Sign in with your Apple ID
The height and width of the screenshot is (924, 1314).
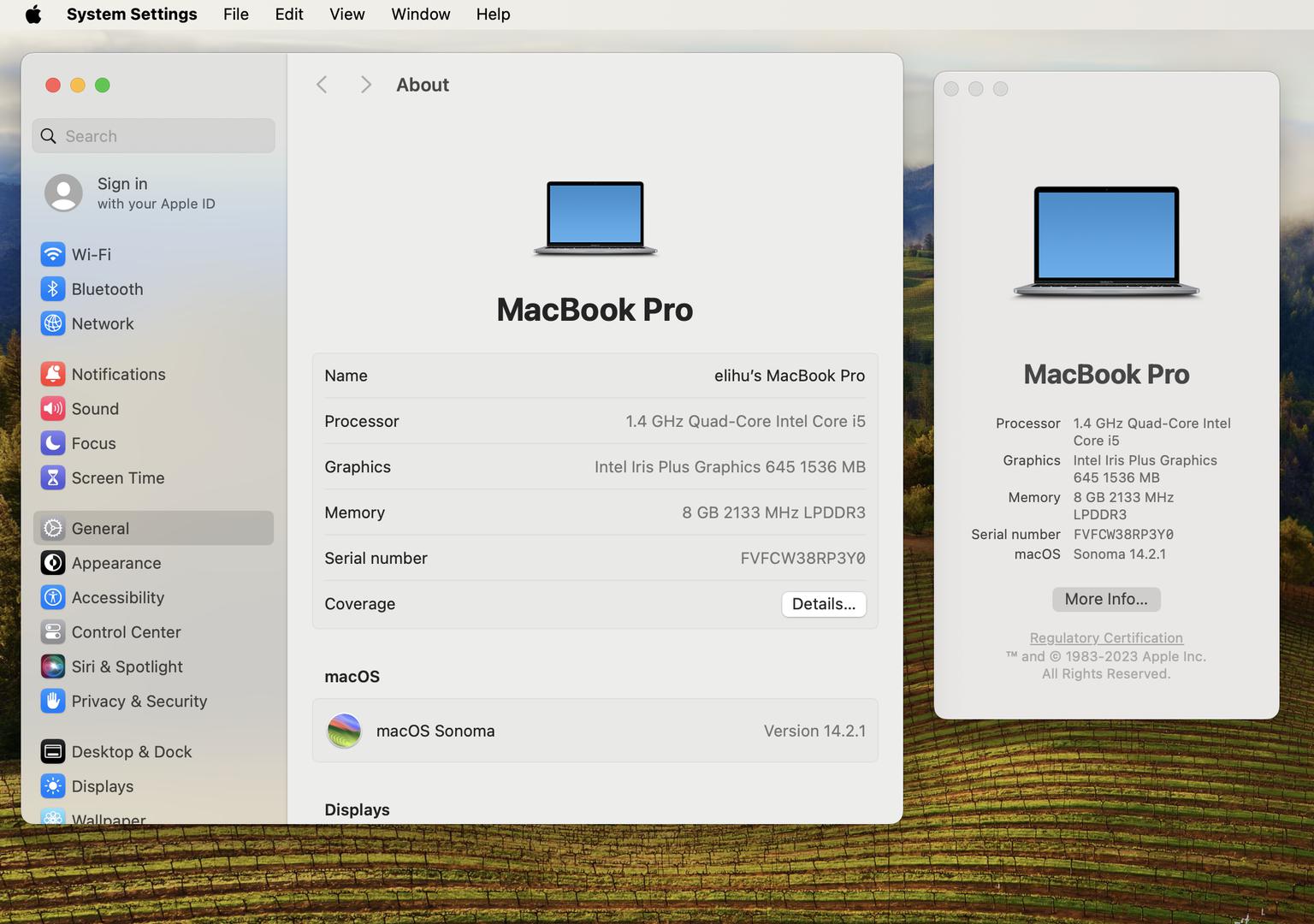(154, 192)
